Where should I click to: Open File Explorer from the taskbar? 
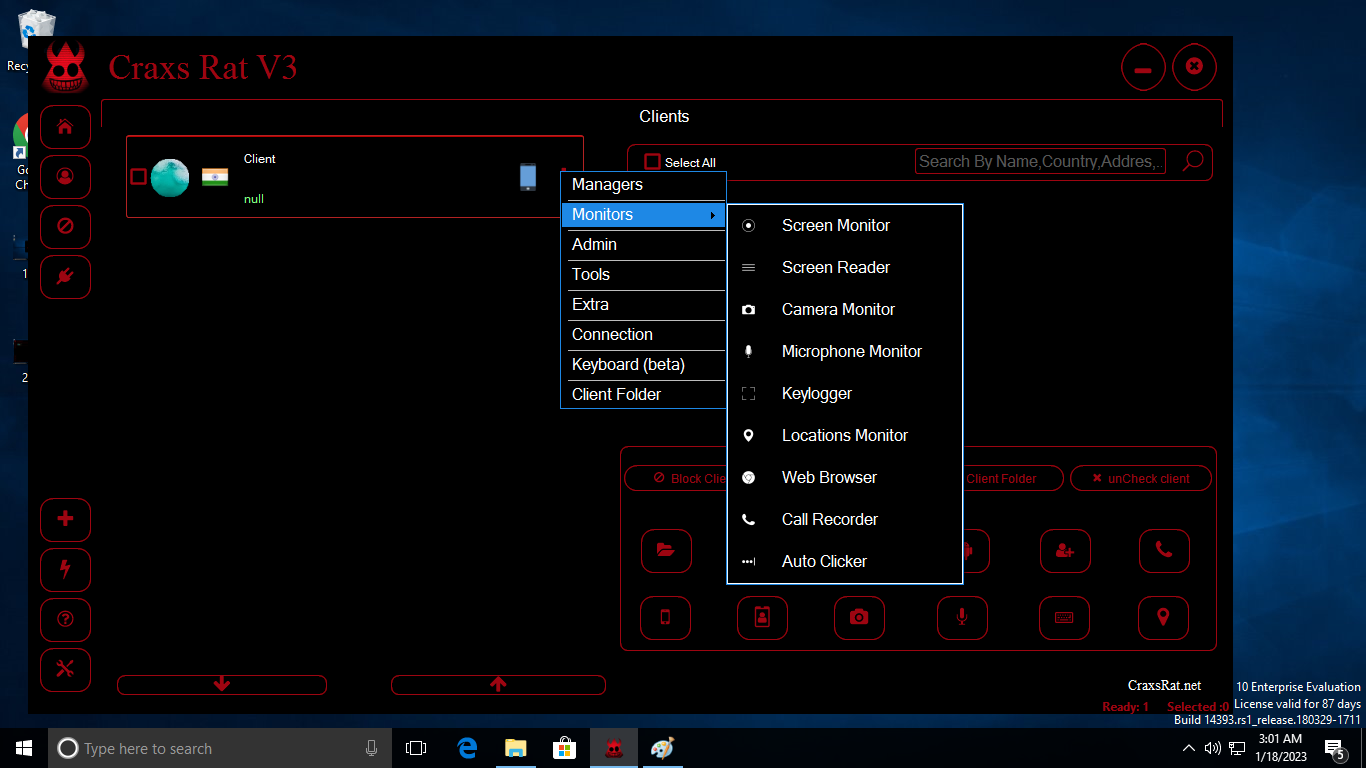pos(515,748)
